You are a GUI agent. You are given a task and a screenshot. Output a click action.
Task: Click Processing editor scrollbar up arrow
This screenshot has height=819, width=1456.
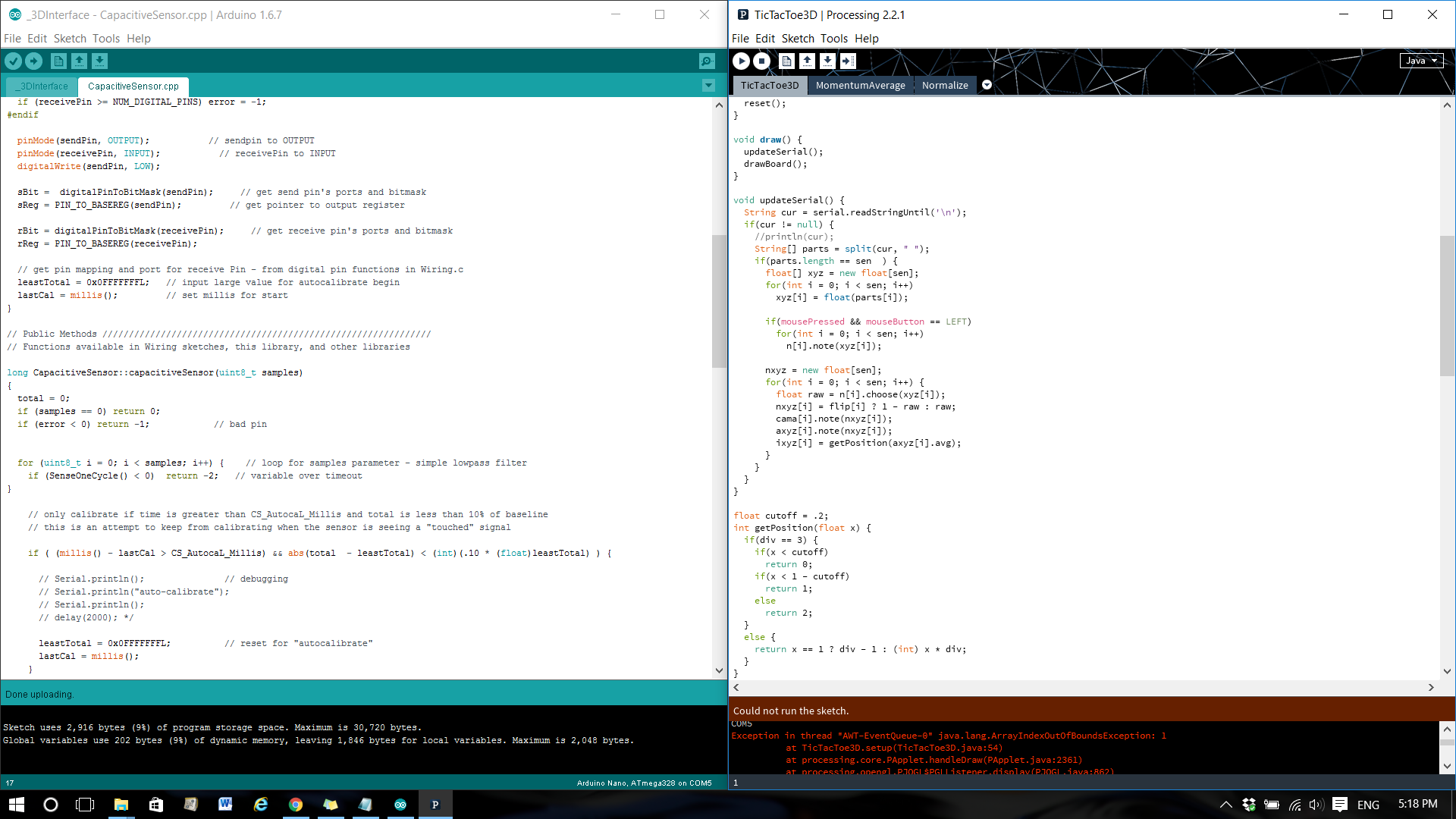coord(1447,105)
